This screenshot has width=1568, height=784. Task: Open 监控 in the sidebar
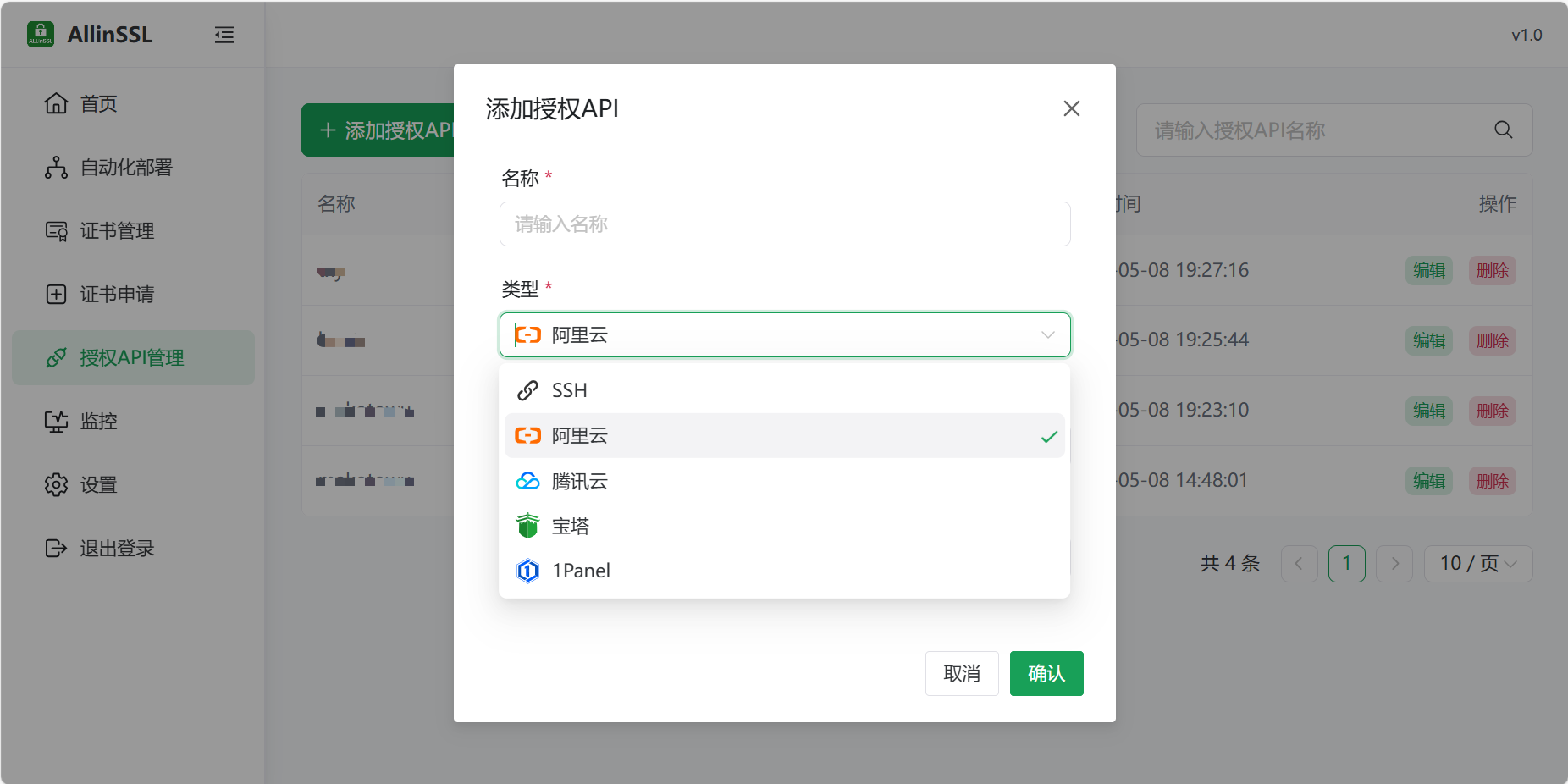[133, 421]
